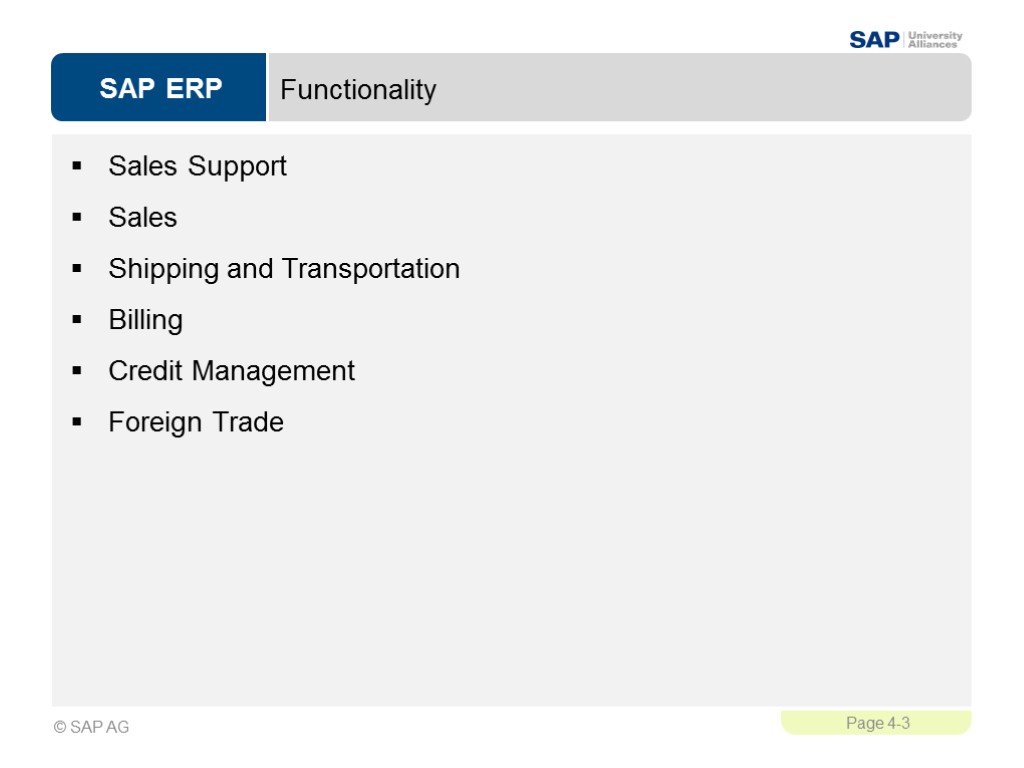1024x768 pixels.
Task: Click the bullet marker before Sales Support
Action: pyautogui.click(x=77, y=166)
